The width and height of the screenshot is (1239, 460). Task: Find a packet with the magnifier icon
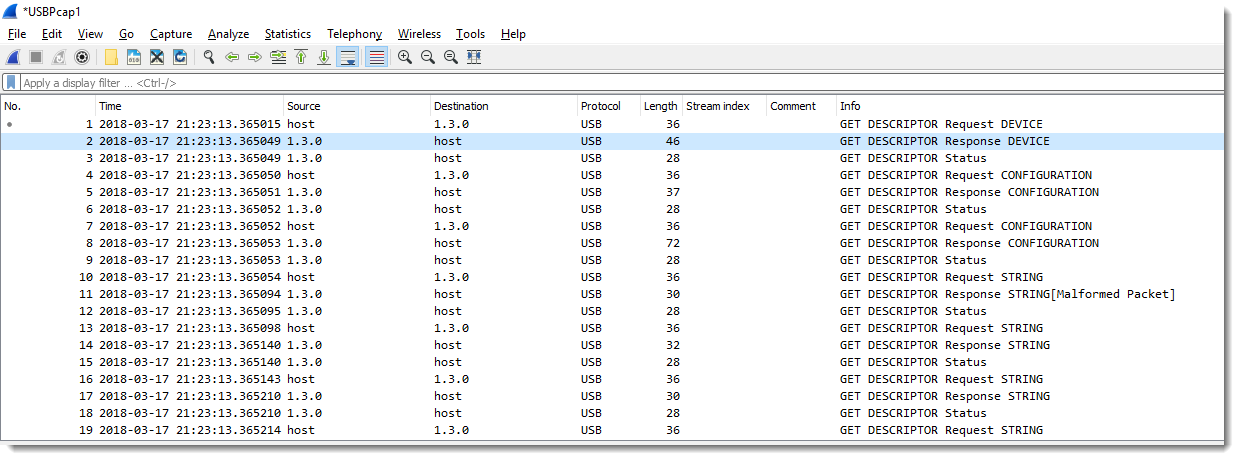(209, 57)
